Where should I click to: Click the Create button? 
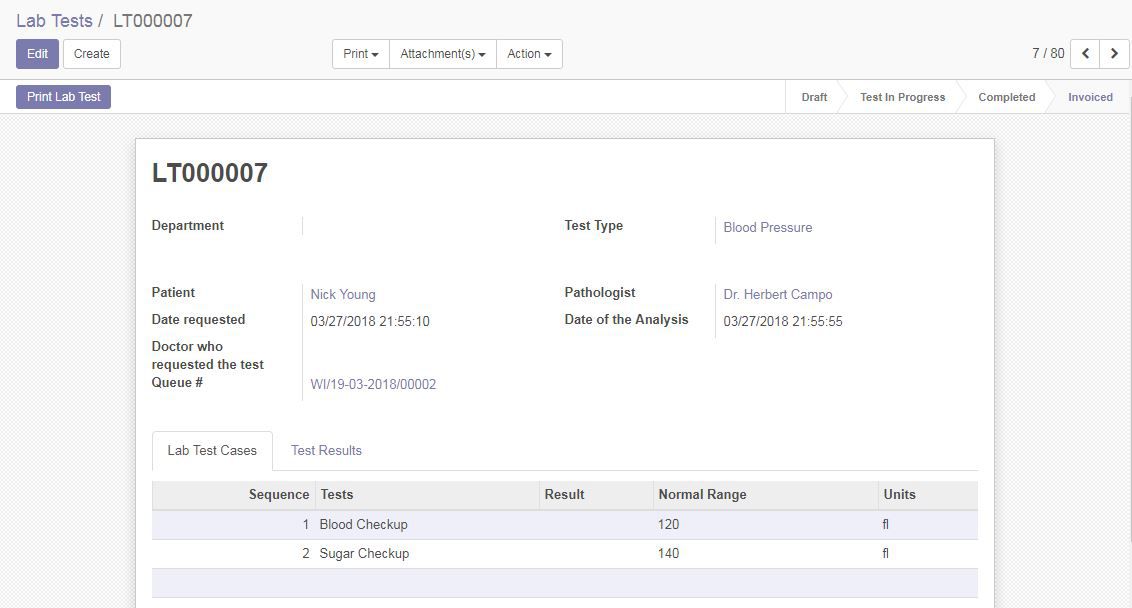point(92,54)
